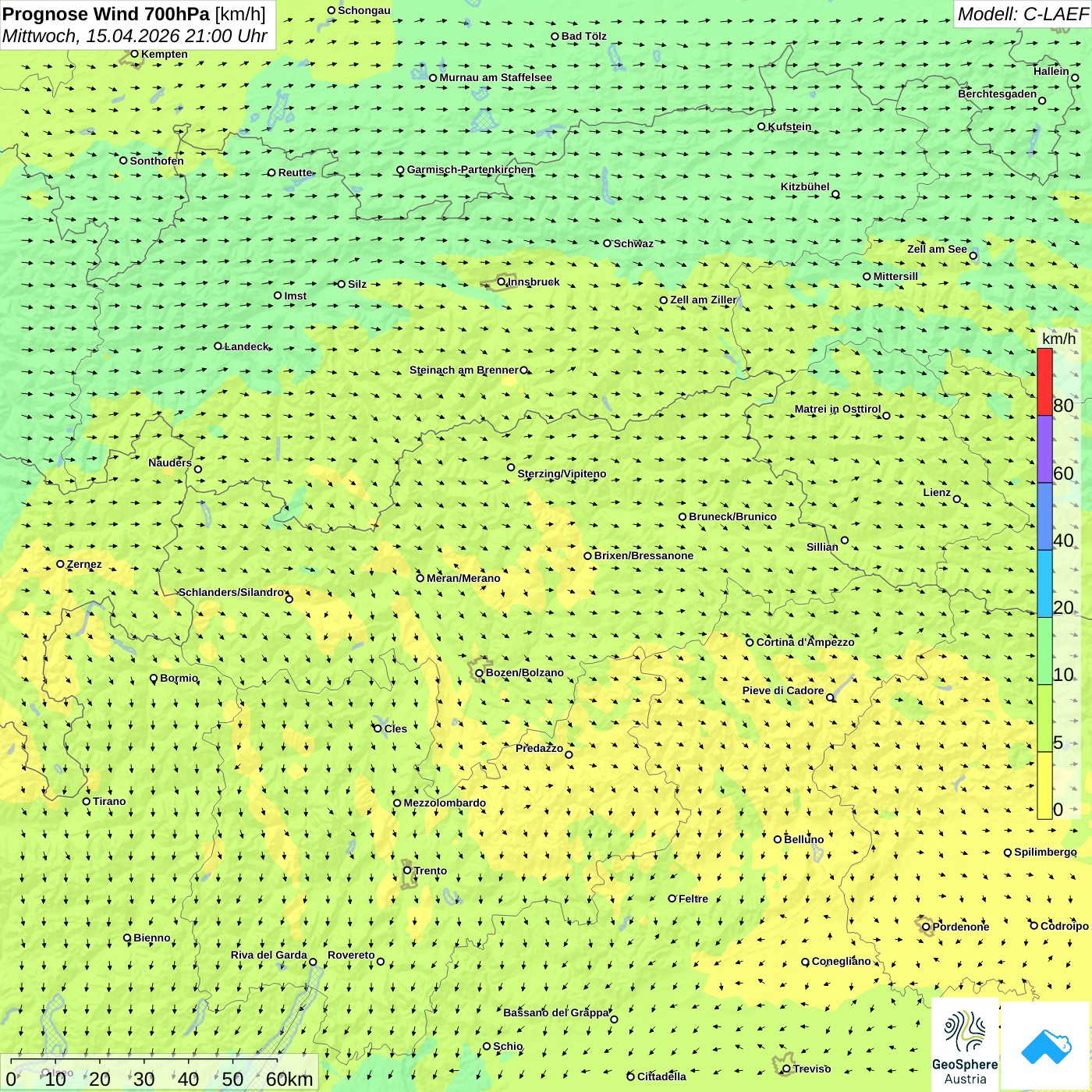Click the Steinach am Brenner label
The height and width of the screenshot is (1092, 1092).
464,370
